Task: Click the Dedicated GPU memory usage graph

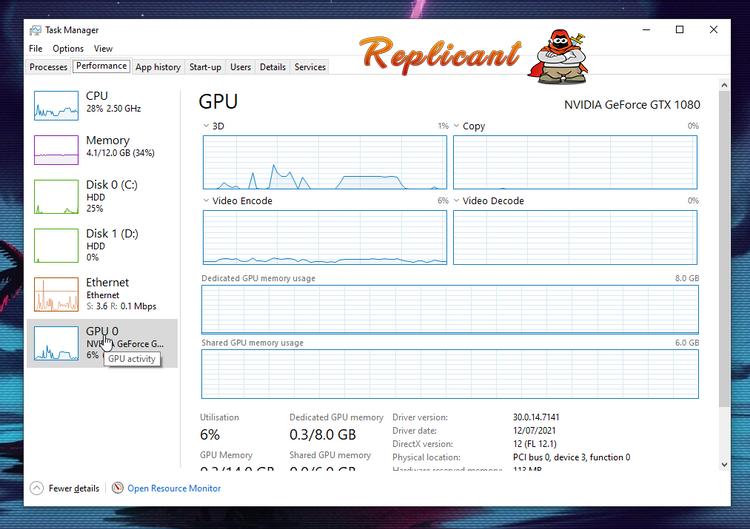Action: click(x=450, y=309)
